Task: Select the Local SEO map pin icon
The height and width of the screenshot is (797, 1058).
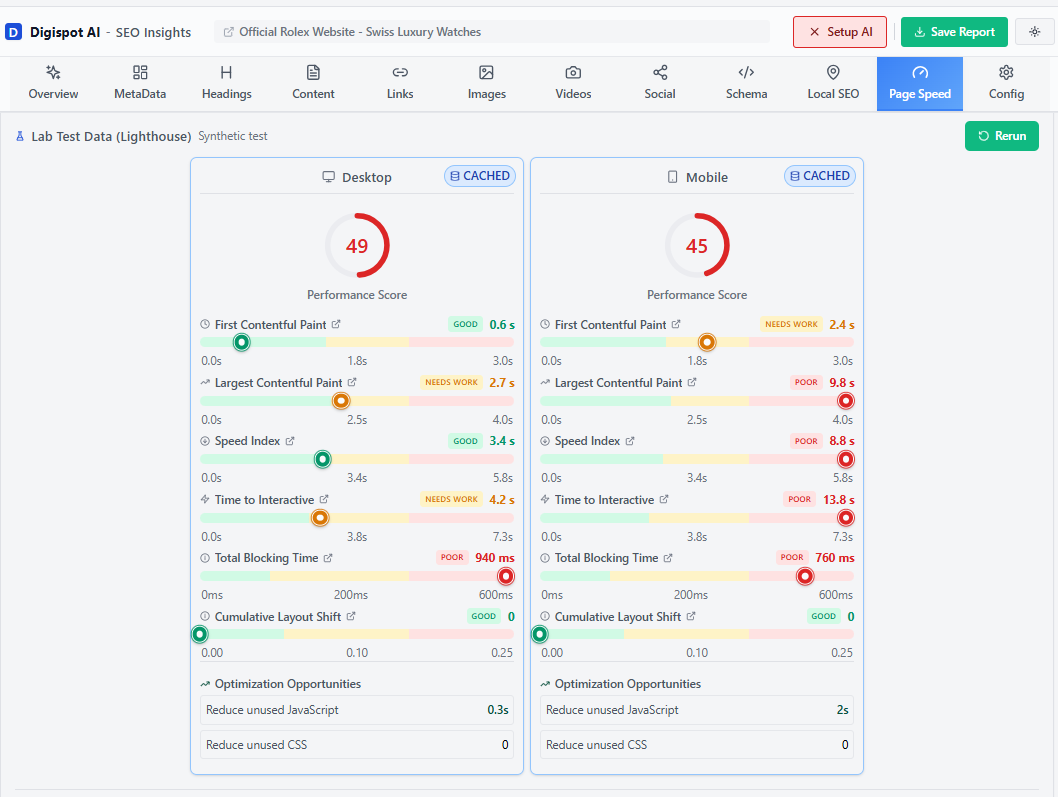Action: click(x=833, y=74)
